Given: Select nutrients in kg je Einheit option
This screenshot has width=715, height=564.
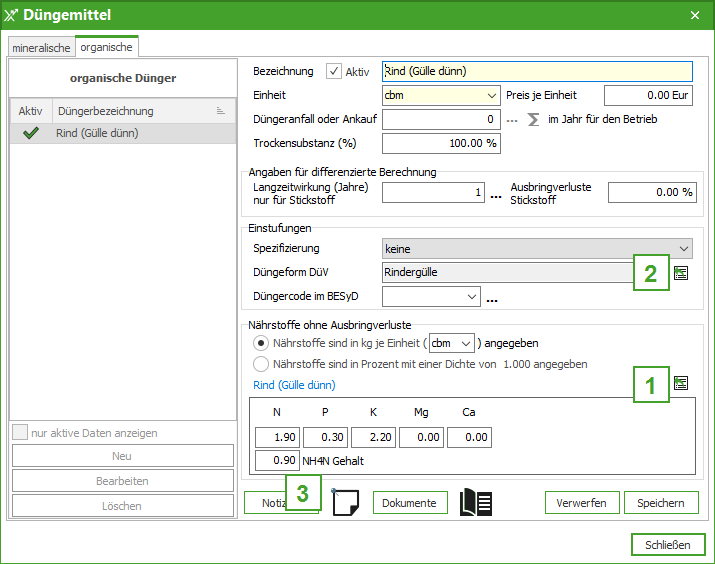Looking at the screenshot, I should pyautogui.click(x=261, y=342).
